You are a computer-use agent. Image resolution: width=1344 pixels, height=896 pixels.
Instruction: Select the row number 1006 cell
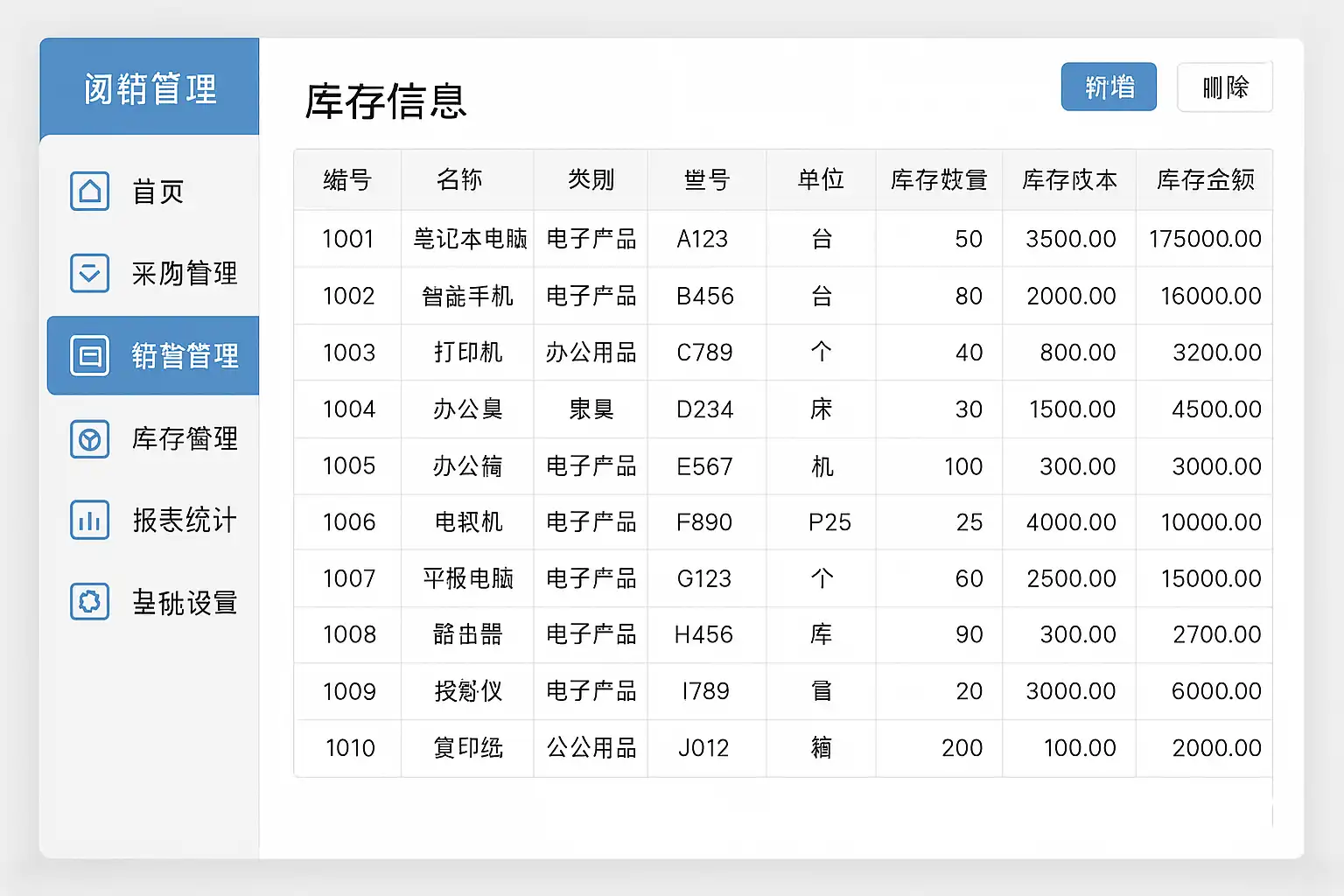pyautogui.click(x=348, y=522)
